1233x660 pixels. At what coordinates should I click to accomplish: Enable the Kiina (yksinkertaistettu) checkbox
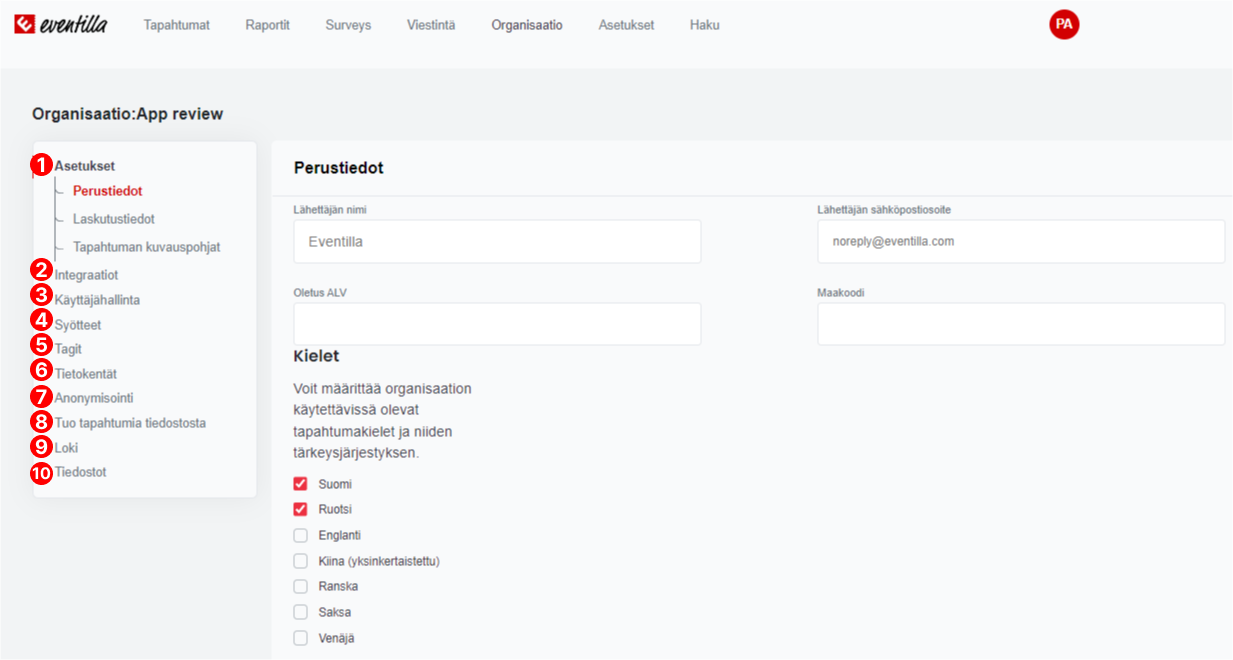coord(300,561)
